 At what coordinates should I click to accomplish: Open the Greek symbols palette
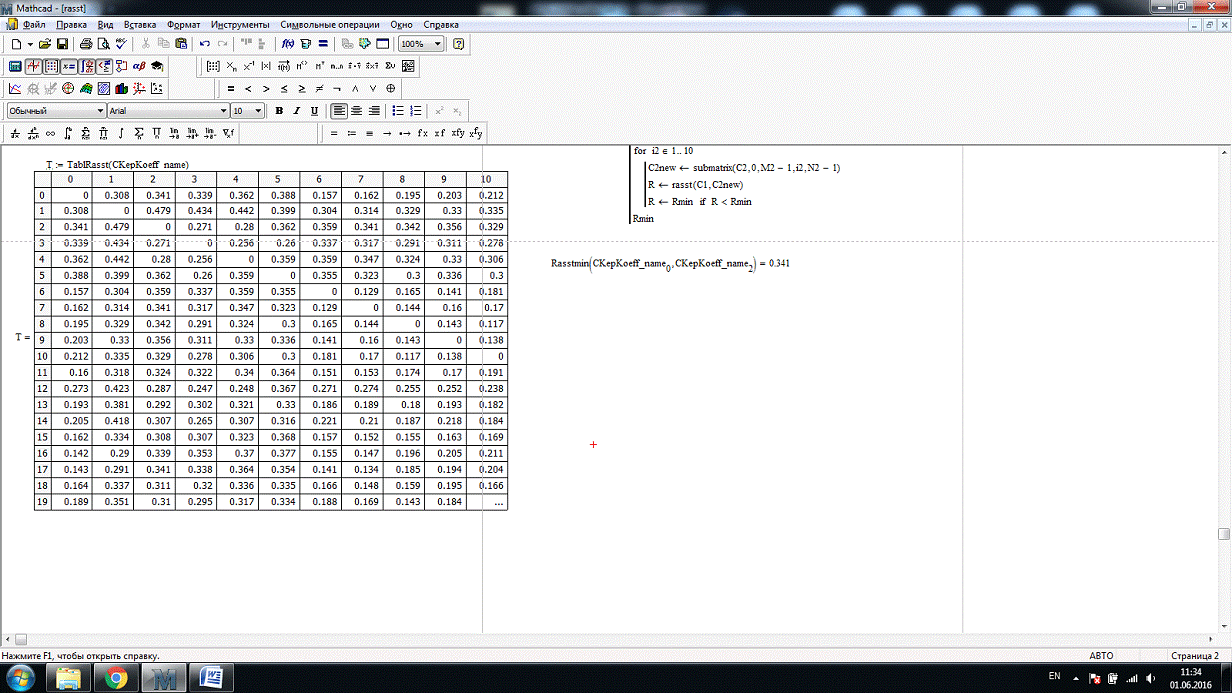tap(139, 66)
